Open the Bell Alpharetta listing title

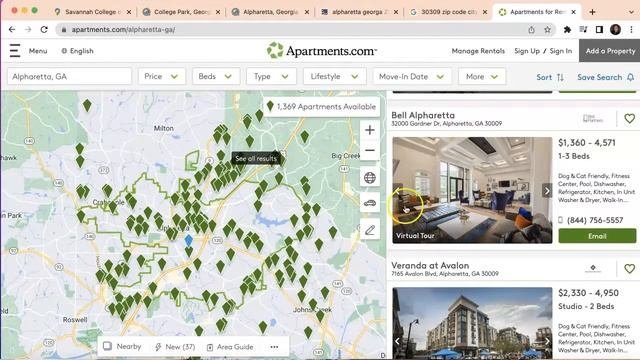pos(423,115)
